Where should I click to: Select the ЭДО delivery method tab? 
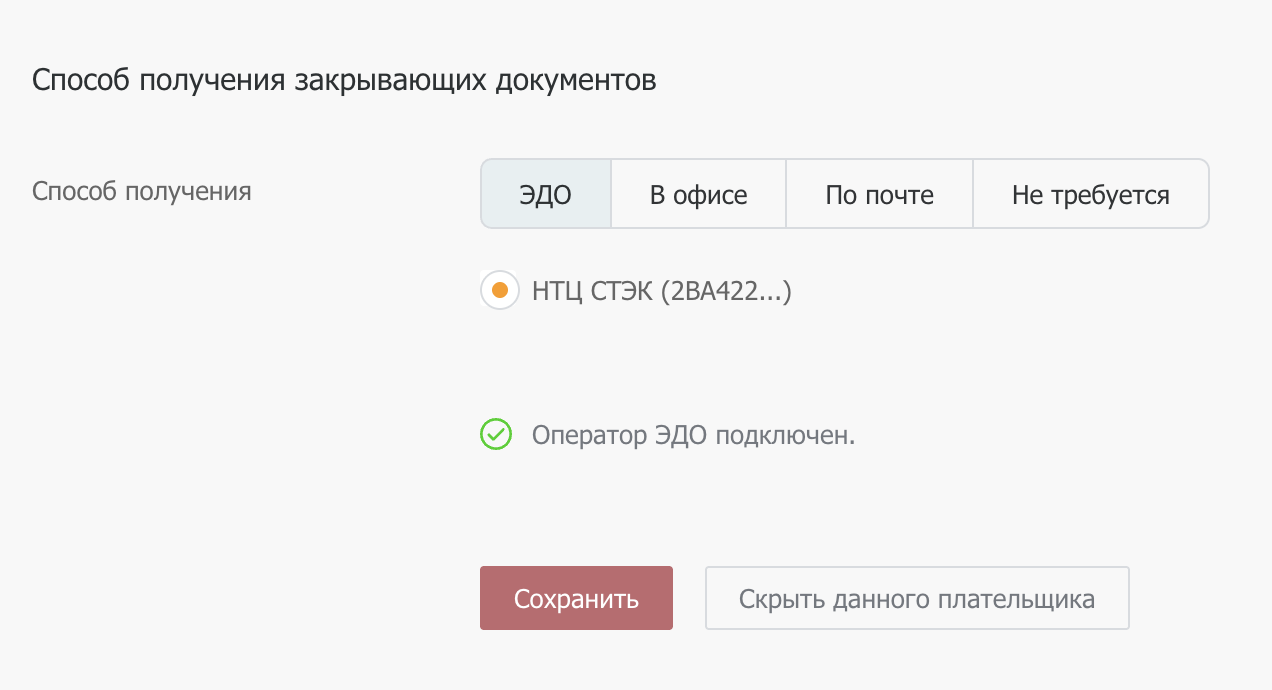pyautogui.click(x=546, y=194)
